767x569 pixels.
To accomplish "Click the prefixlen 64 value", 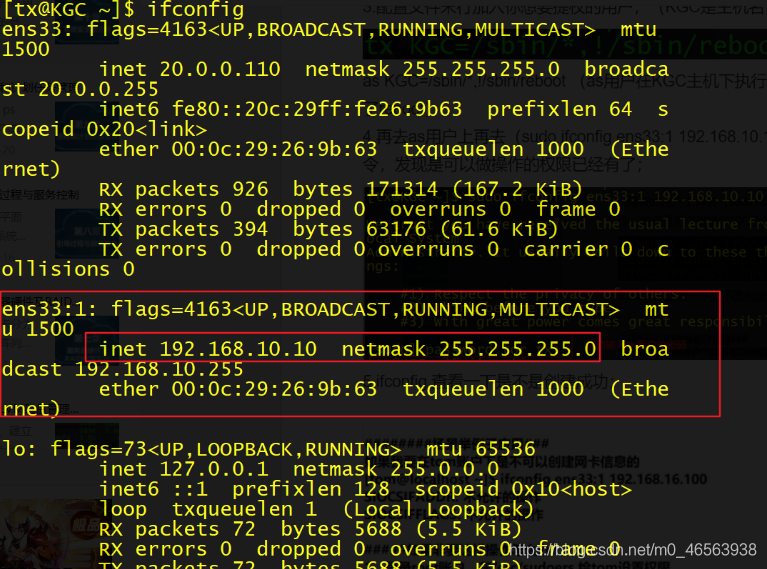I will tap(559, 109).
